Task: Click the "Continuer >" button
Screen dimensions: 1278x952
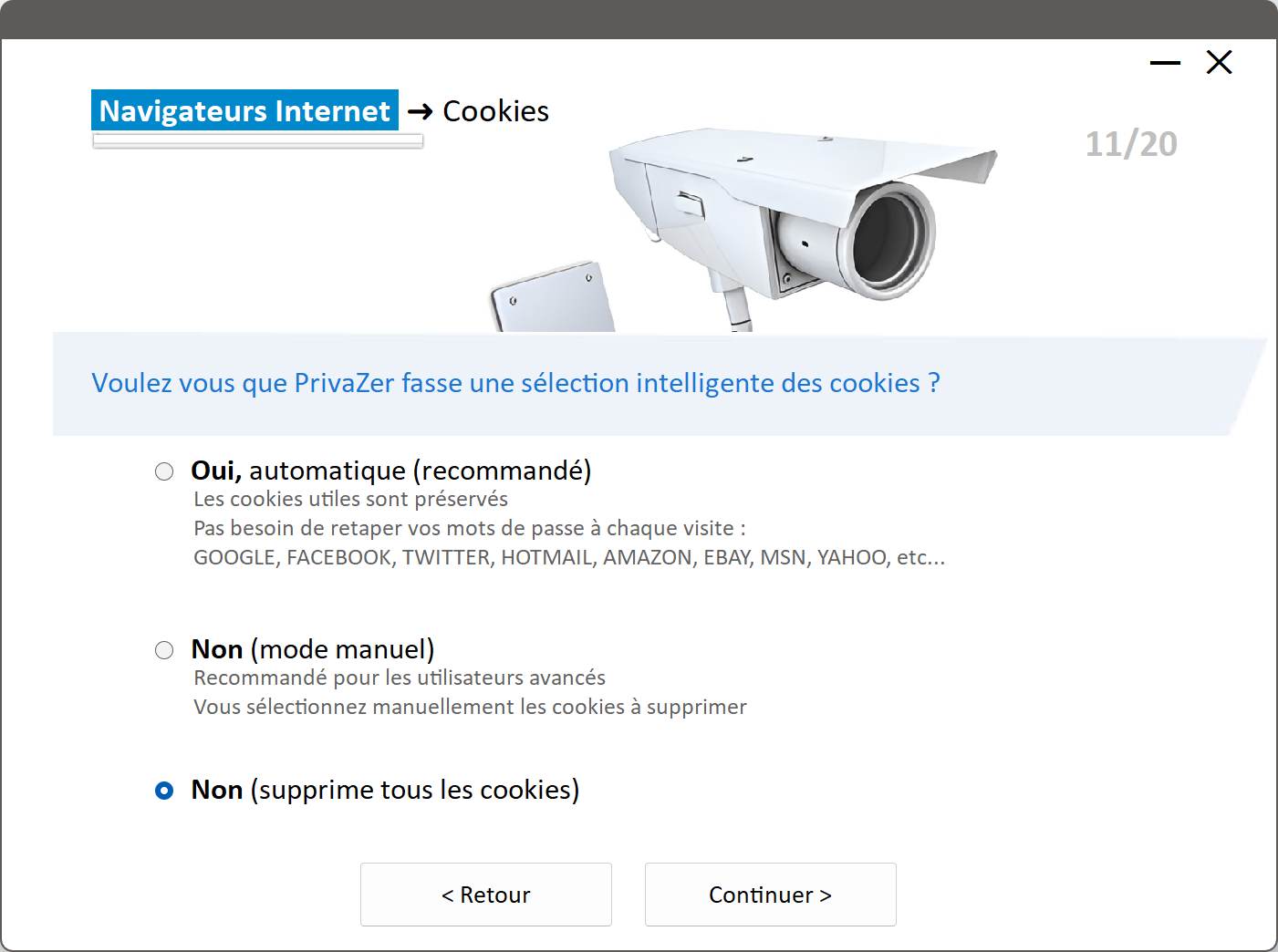Action: pyautogui.click(x=770, y=895)
